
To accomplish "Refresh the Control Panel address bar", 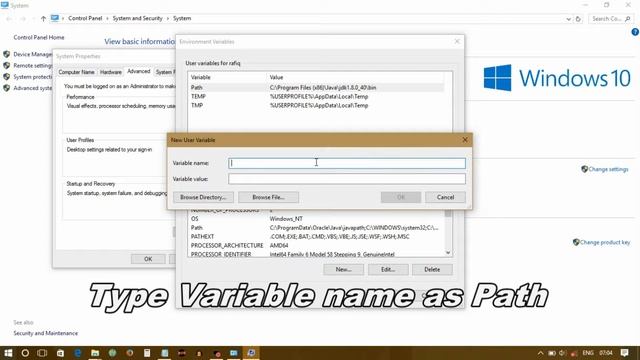I will (x=578, y=19).
